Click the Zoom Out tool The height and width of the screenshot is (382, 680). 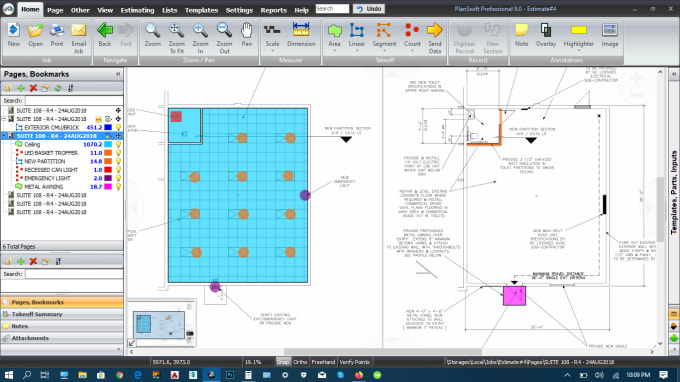(x=224, y=38)
